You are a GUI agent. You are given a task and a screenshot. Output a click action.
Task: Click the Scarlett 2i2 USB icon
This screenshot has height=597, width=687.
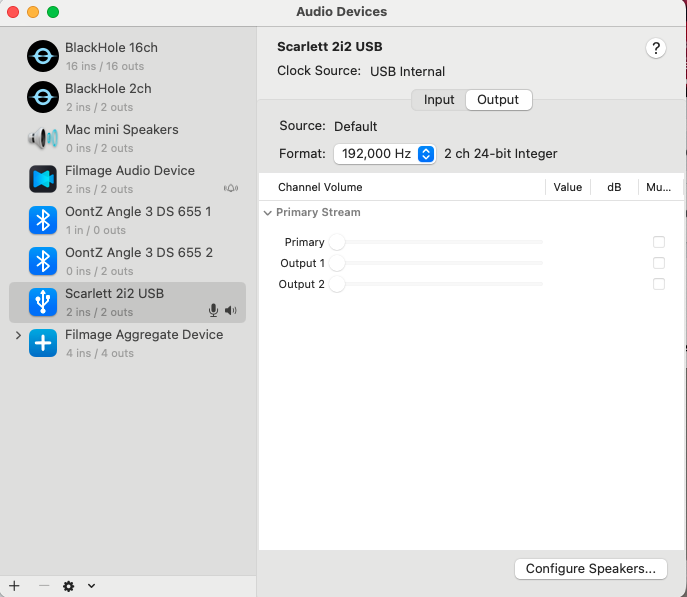click(43, 302)
